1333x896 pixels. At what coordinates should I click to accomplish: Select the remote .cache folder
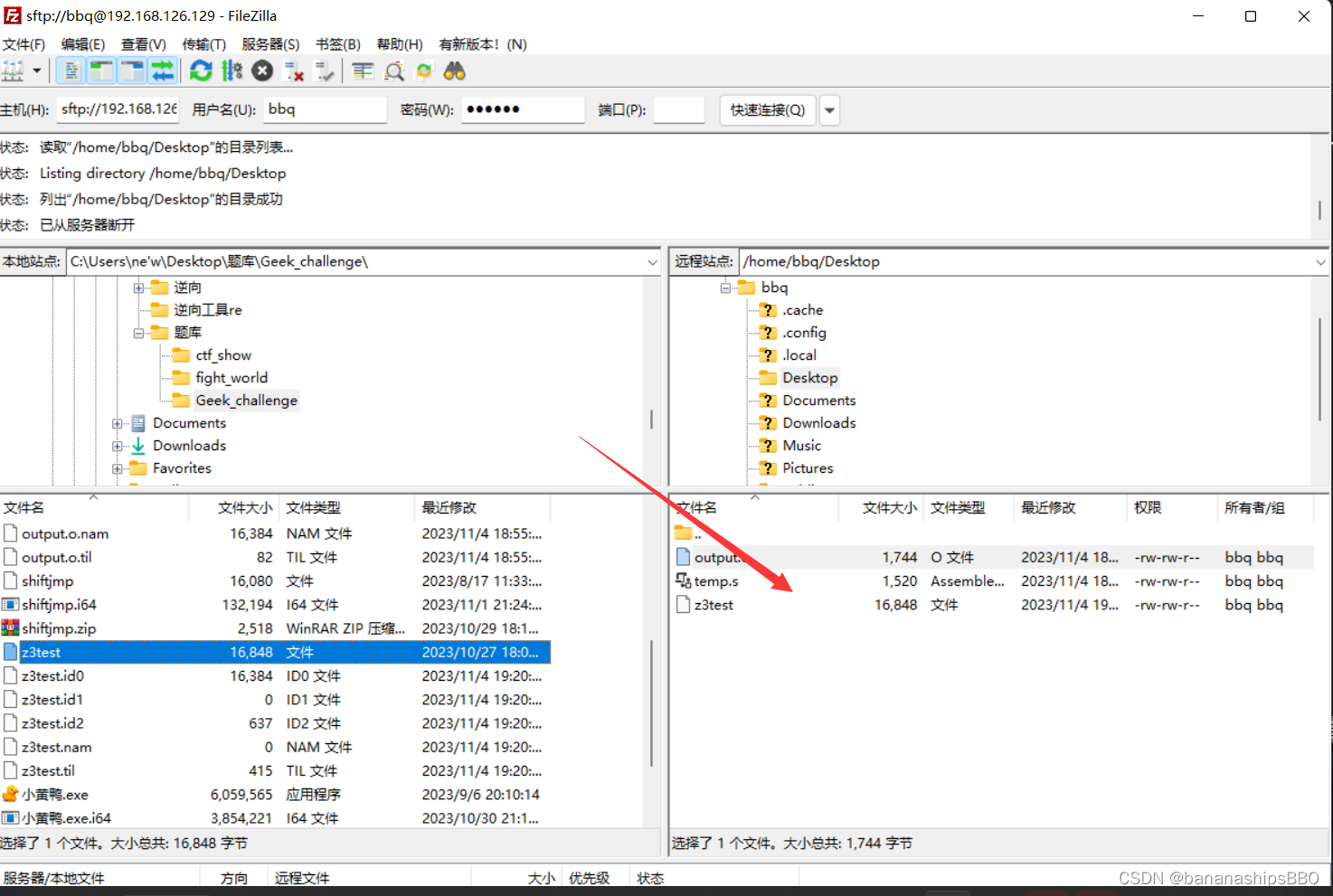803,310
